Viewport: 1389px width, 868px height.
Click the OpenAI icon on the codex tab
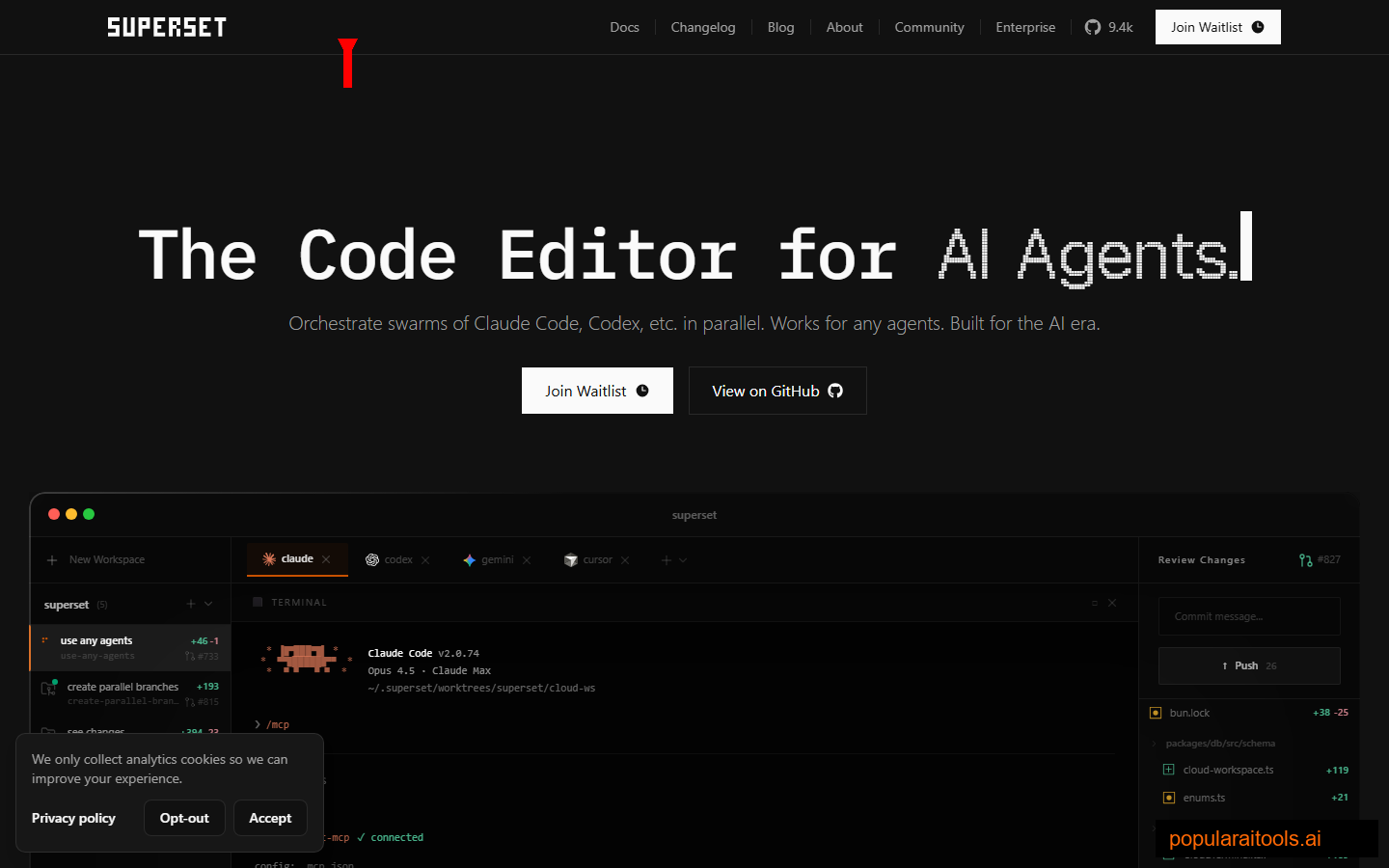(371, 559)
